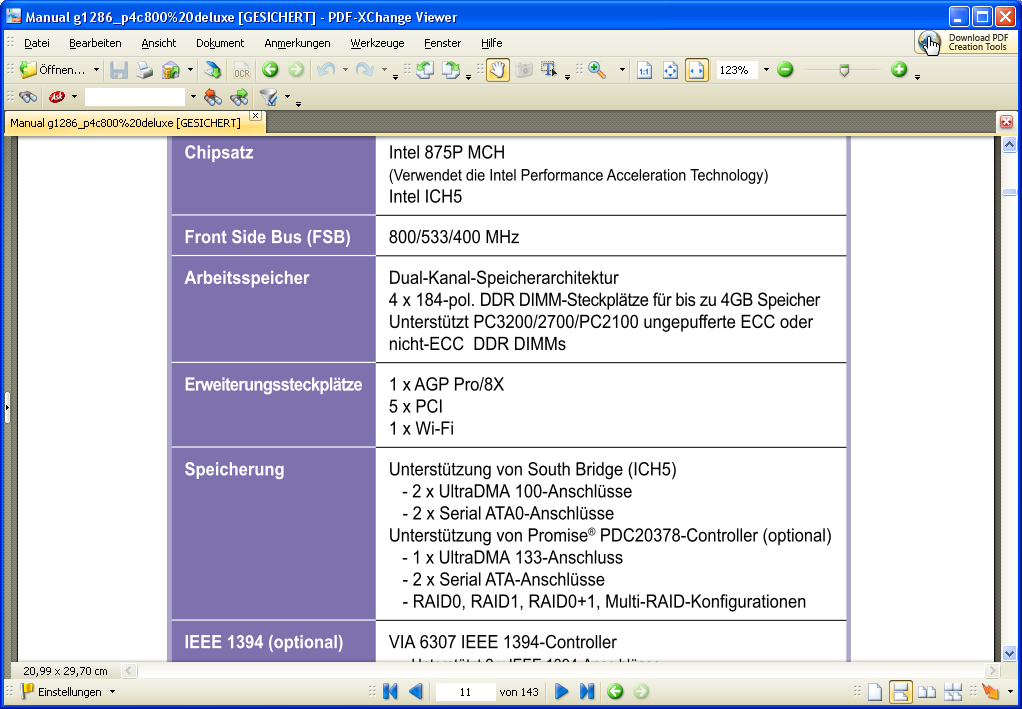Open the zoom tool dropdown arrow
Image resolution: width=1022 pixels, height=709 pixels.
[x=622, y=70]
